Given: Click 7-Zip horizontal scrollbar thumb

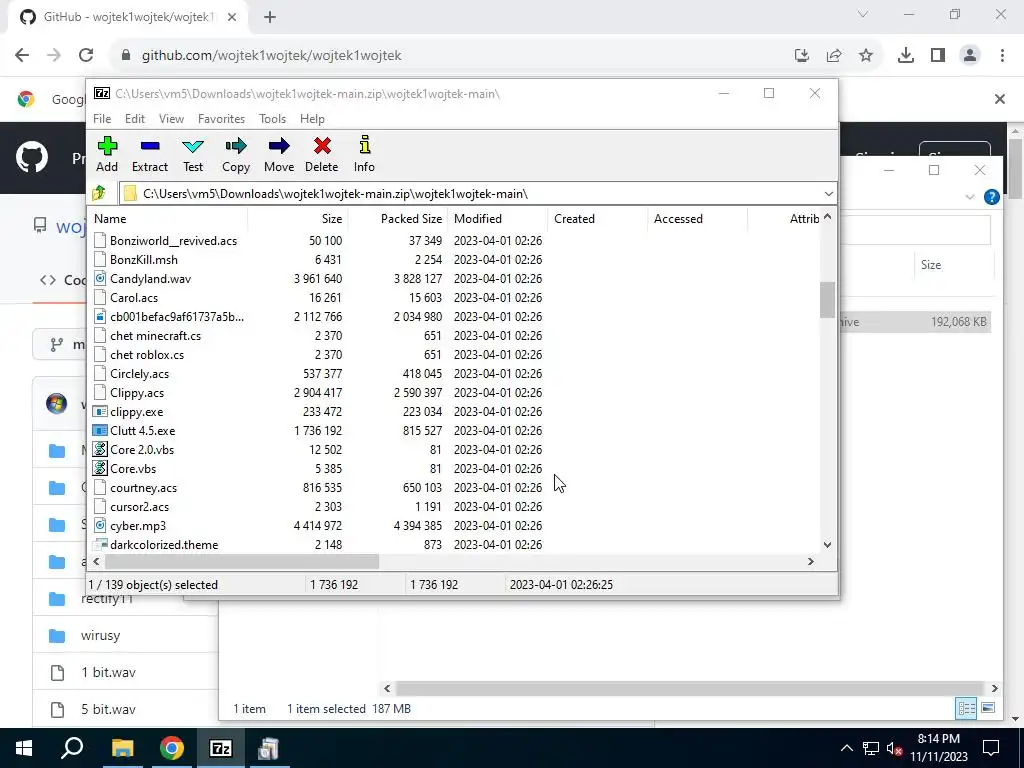Looking at the screenshot, I should (x=242, y=562).
